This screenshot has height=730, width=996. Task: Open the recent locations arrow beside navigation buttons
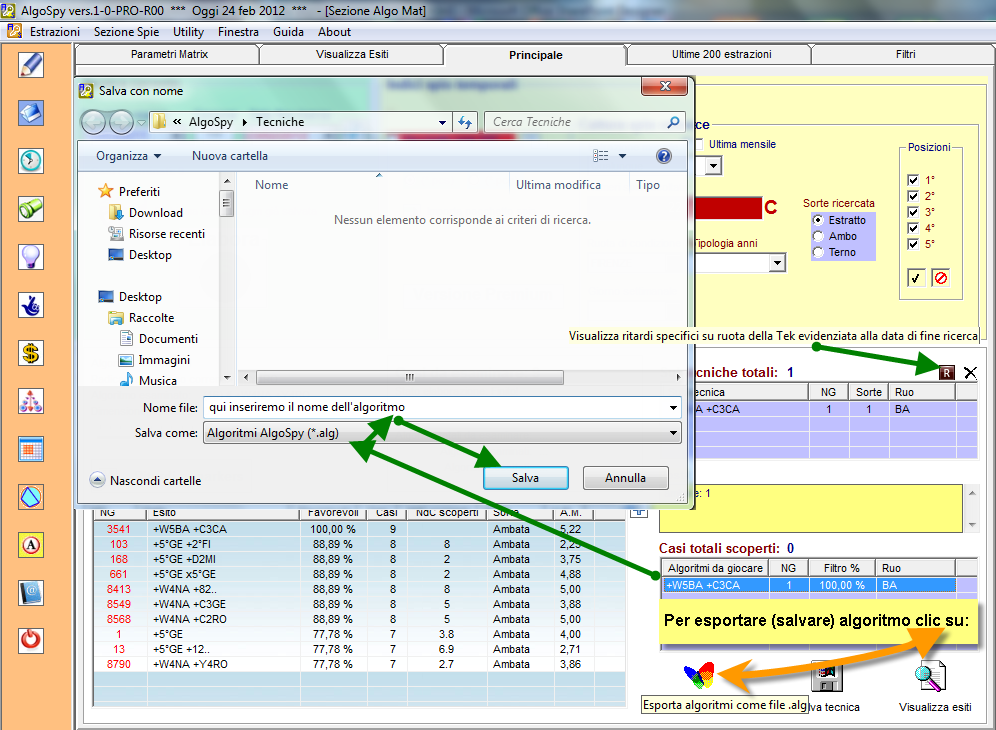pyautogui.click(x=141, y=122)
